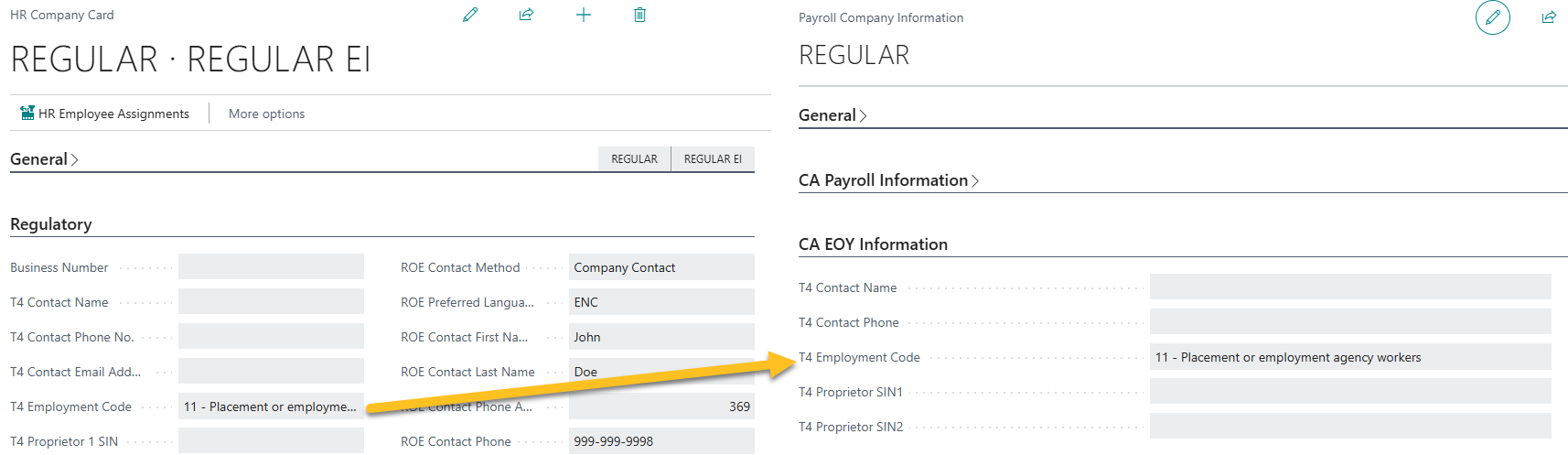This screenshot has height=455, width=1568.
Task: Click the ROE Contact Phone field
Action: pyautogui.click(x=660, y=441)
